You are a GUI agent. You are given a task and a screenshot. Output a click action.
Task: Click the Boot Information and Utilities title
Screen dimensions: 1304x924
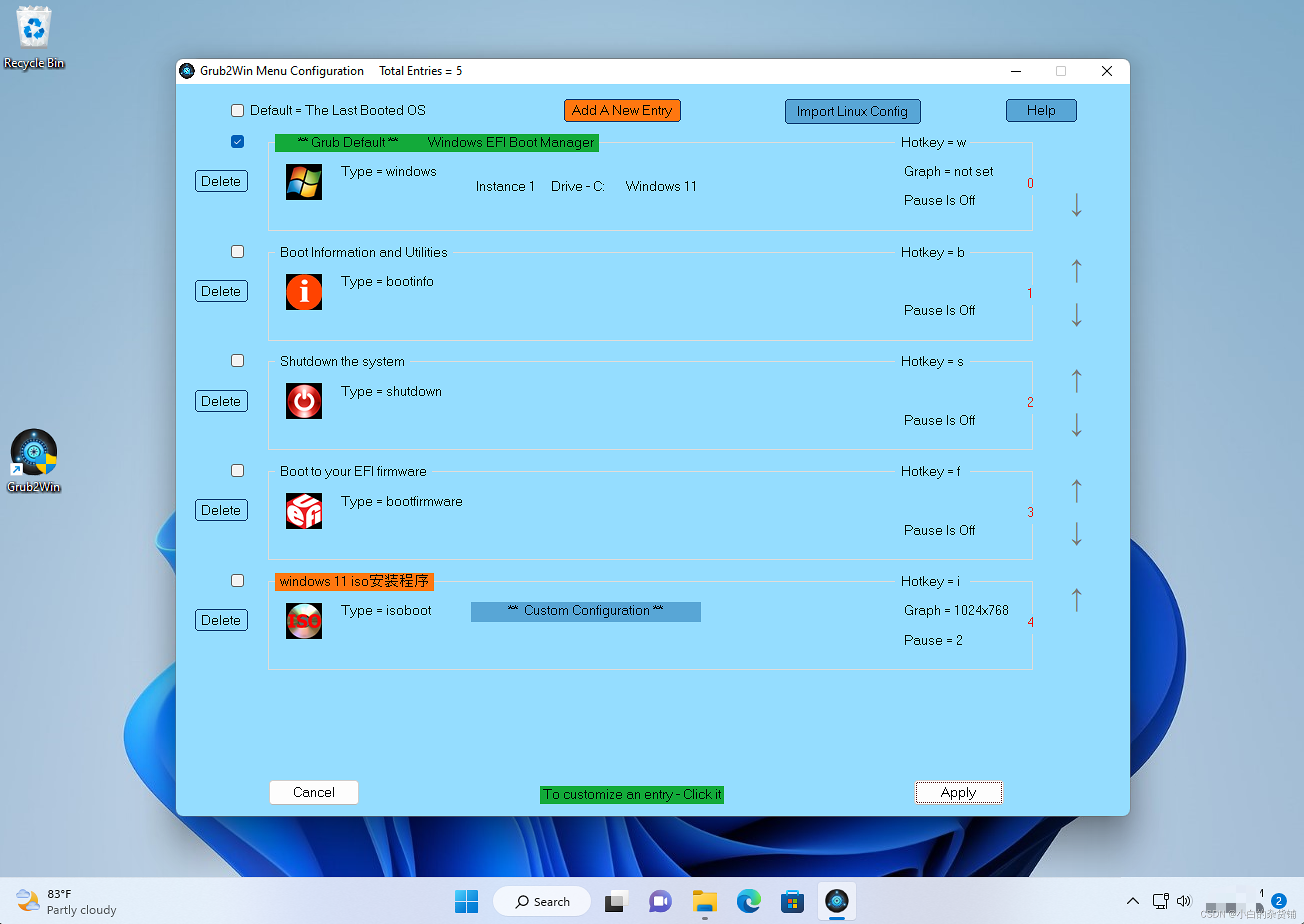pos(363,252)
